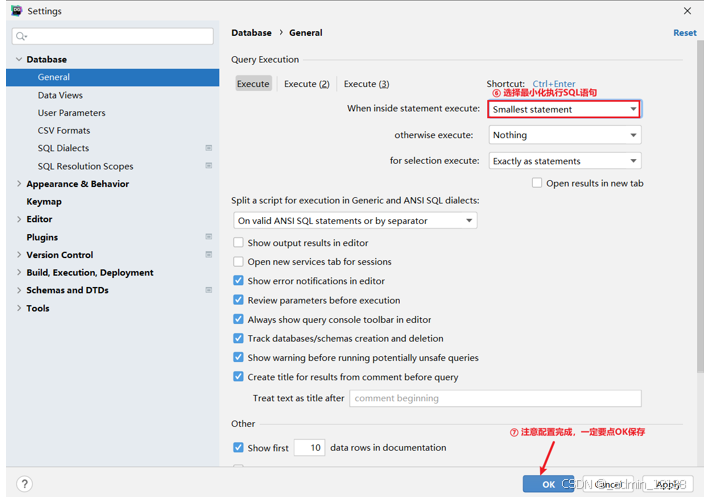Collapse the Database tree node
This screenshot has width=709, height=497.
pyautogui.click(x=19, y=59)
